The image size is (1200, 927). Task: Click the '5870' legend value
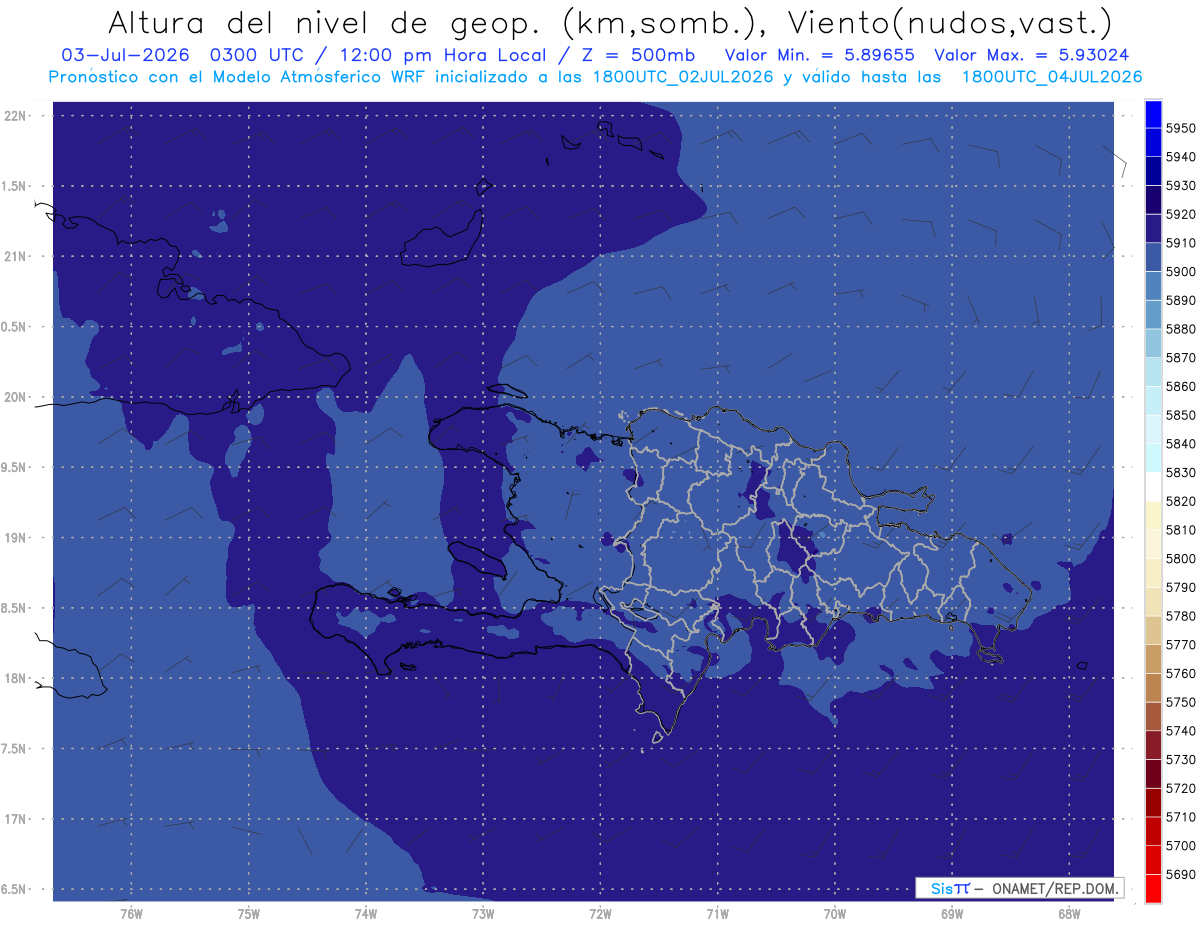point(1181,357)
